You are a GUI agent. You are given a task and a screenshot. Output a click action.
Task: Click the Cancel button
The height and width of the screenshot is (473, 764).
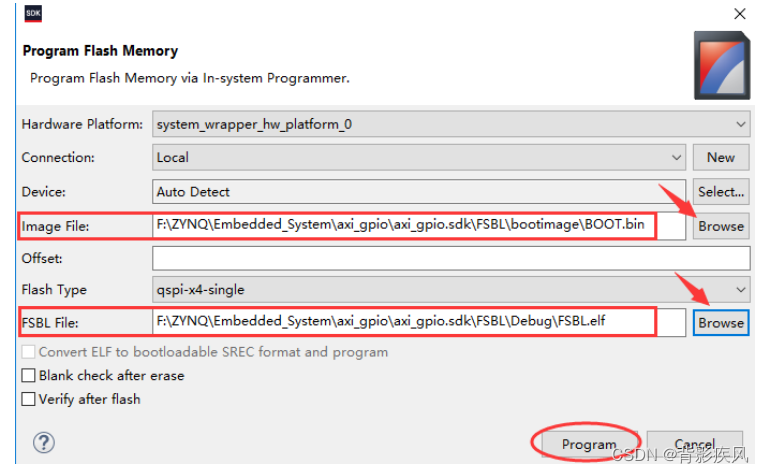(695, 444)
